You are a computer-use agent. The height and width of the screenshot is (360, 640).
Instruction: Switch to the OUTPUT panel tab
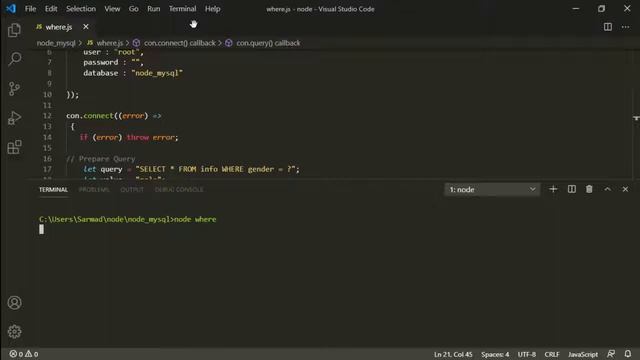132,190
